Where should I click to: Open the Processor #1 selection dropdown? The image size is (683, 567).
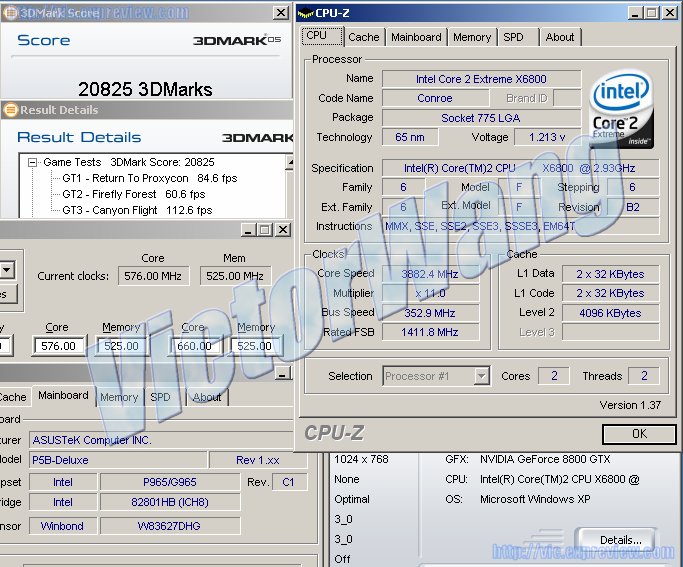point(481,375)
